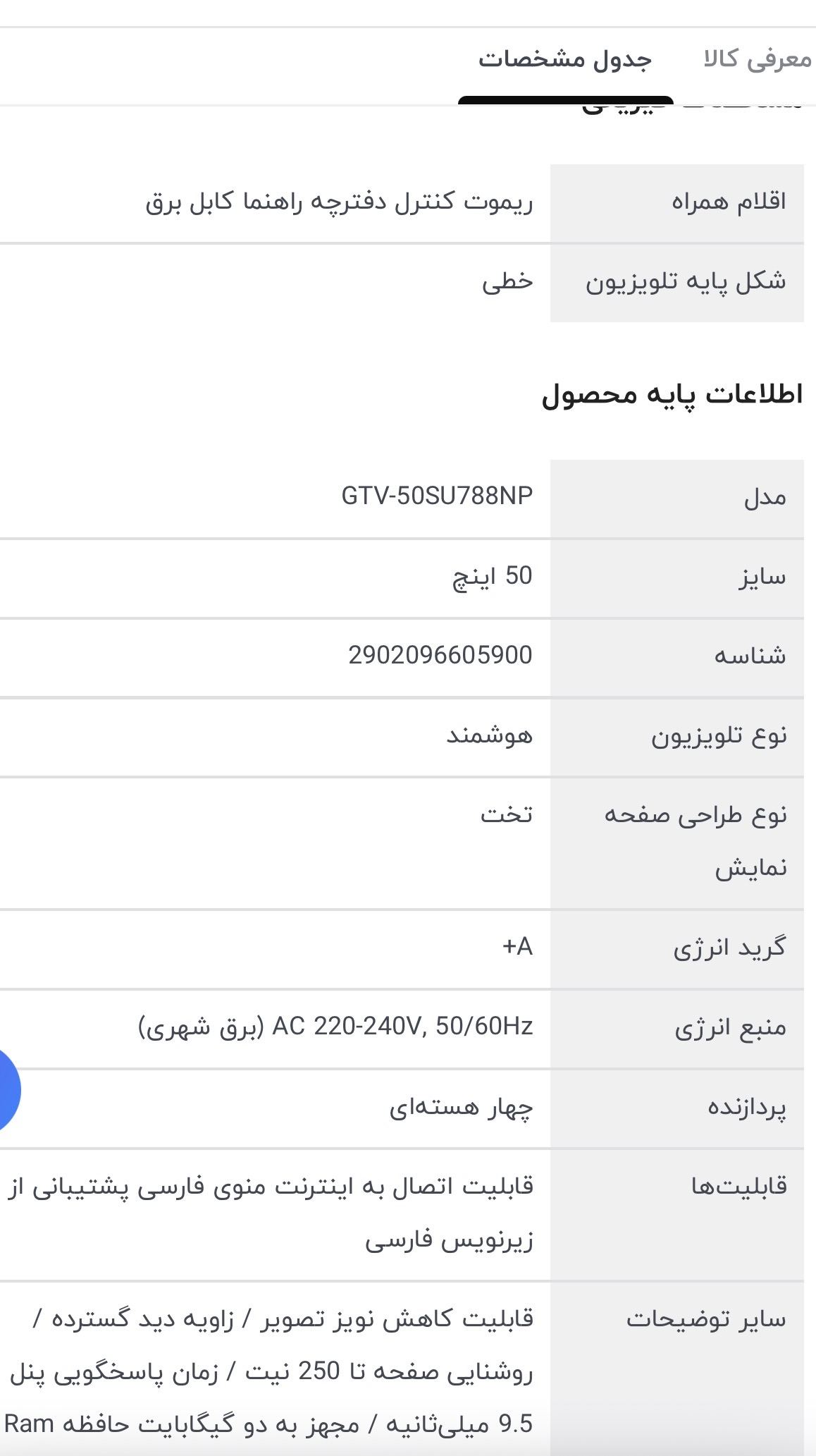Click the شناسه row label
816x1456 pixels.
click(x=750, y=656)
